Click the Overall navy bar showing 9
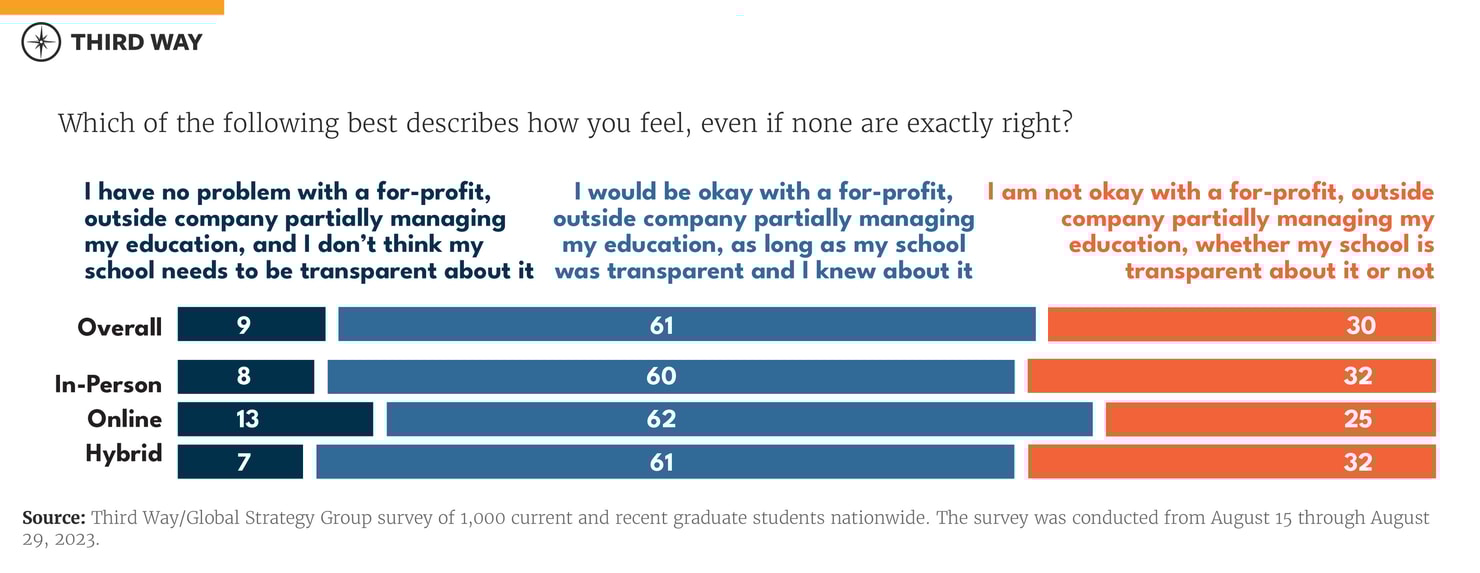The image size is (1480, 573). 251,325
